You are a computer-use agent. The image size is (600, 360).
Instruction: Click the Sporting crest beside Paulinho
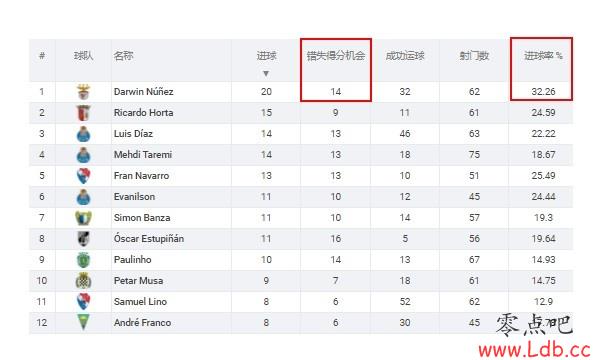(83, 260)
